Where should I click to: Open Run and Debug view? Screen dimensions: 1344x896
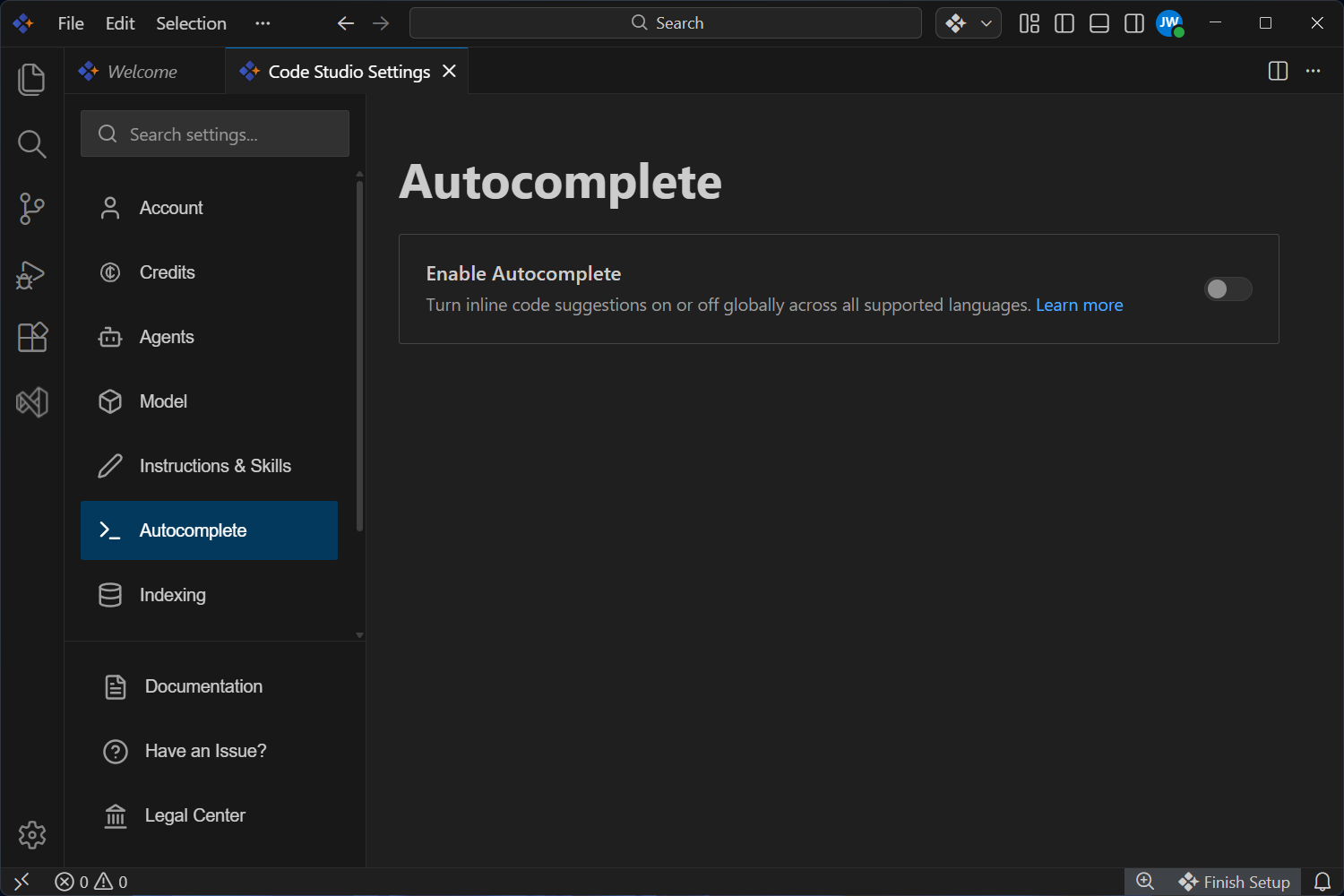(32, 273)
